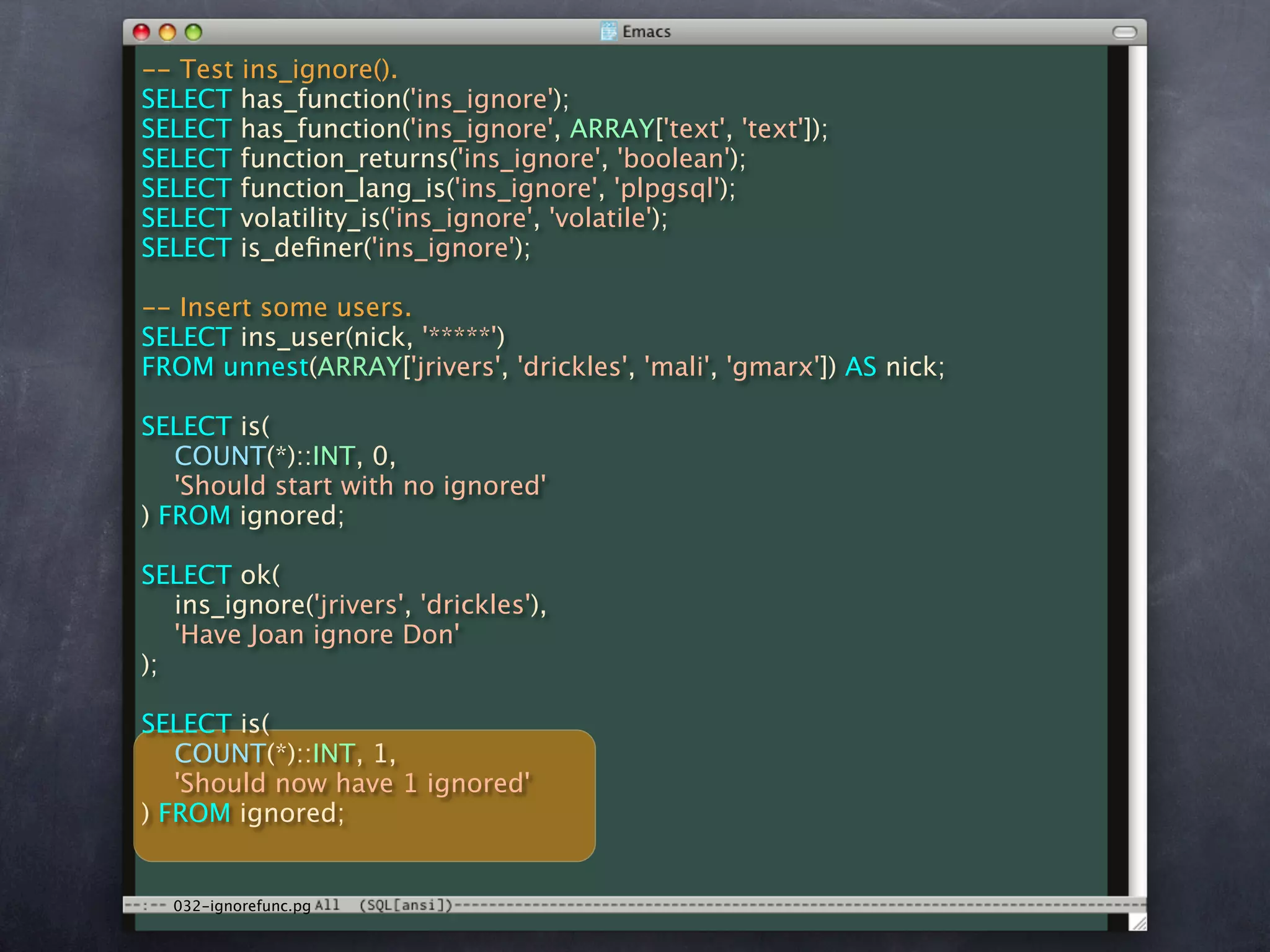This screenshot has height=952, width=1270.
Task: Click the Emacs document icon in title bar
Action: (x=609, y=31)
